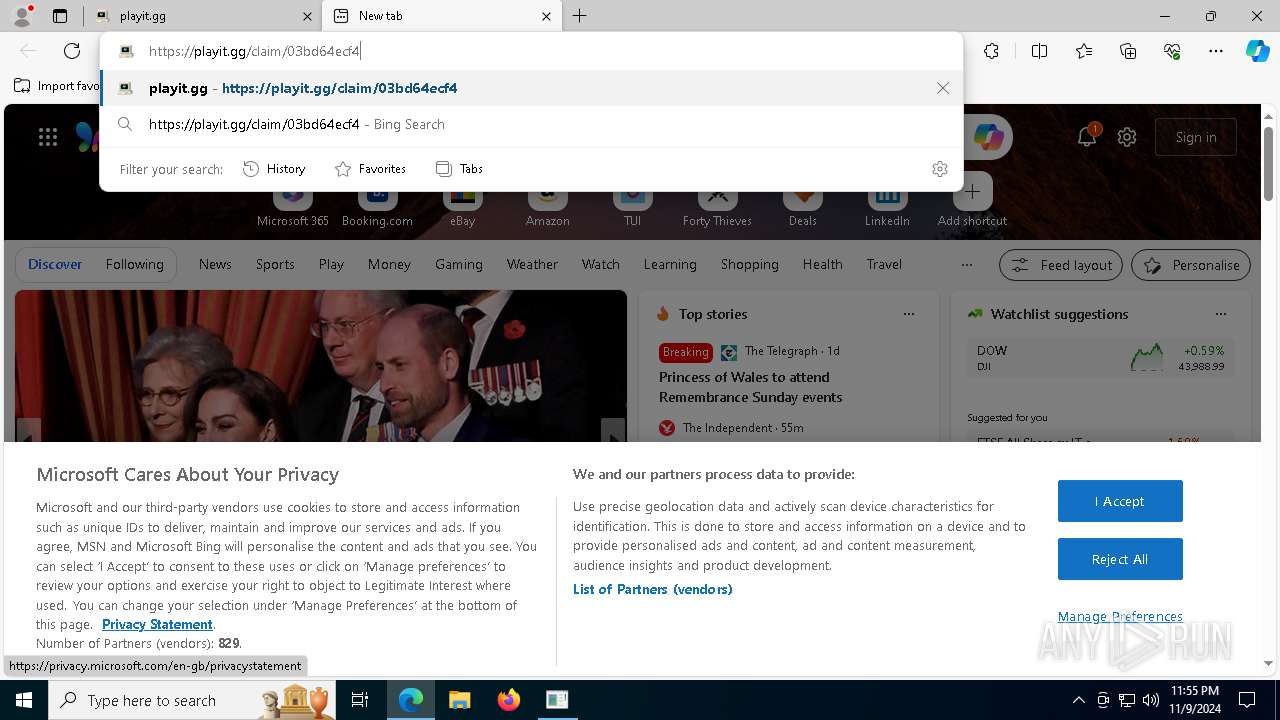Open the News category
1280x720 pixels.
pyautogui.click(x=215, y=264)
